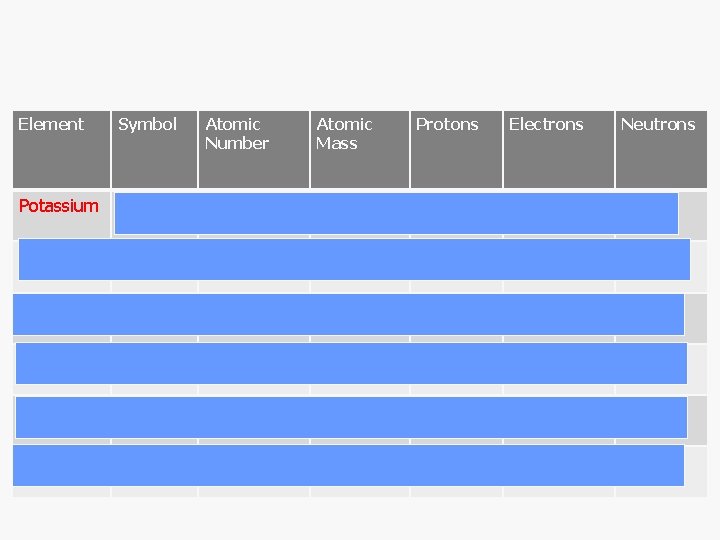
Task: Click the blue bar beside Potassium
Action: pos(396,213)
